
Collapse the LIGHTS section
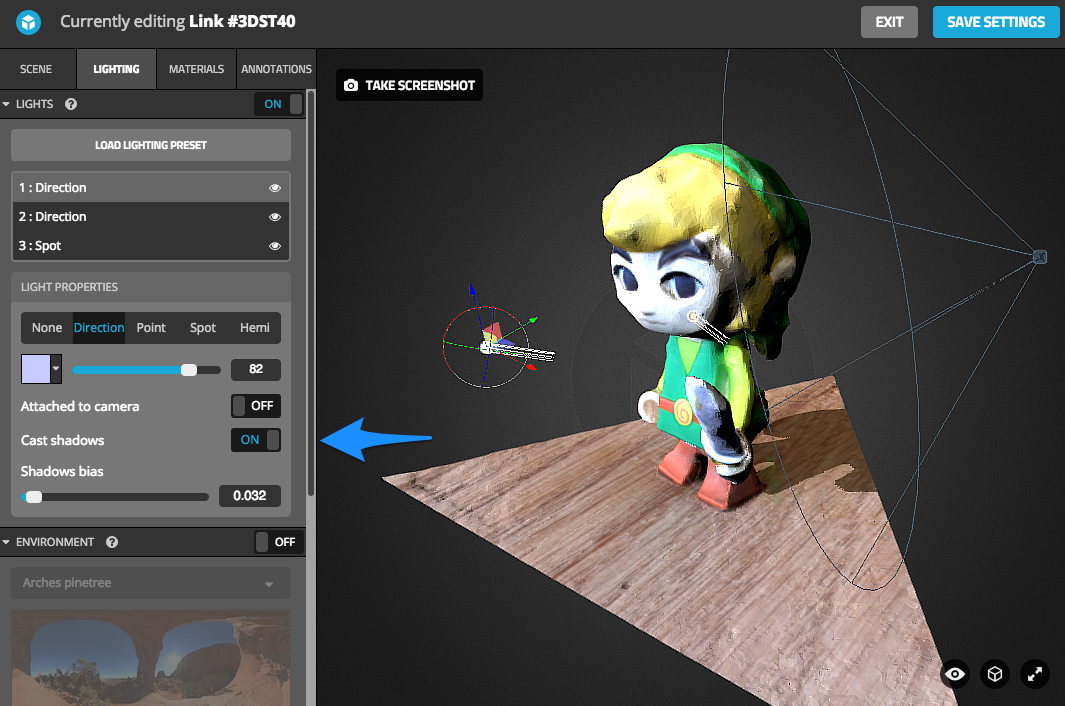(x=10, y=104)
